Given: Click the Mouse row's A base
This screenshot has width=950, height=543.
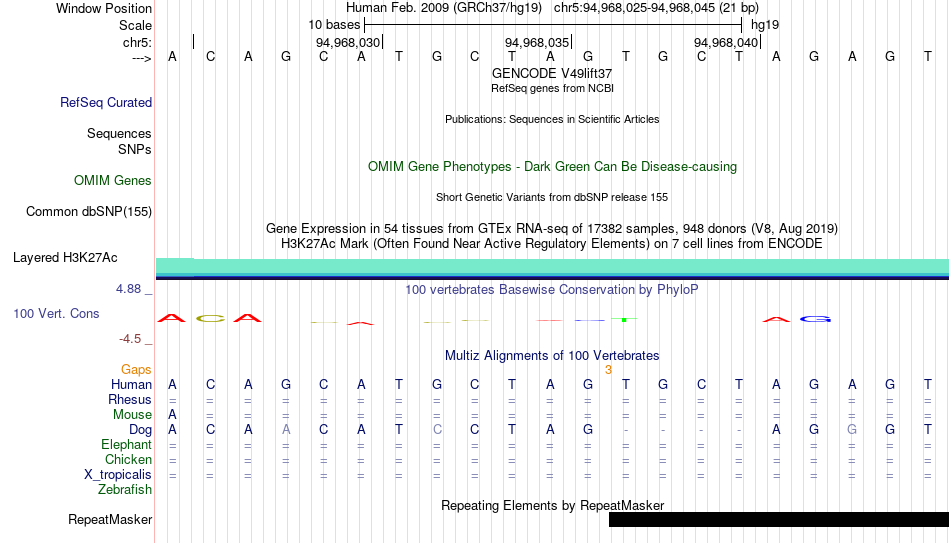Looking at the screenshot, I should pos(172,415).
